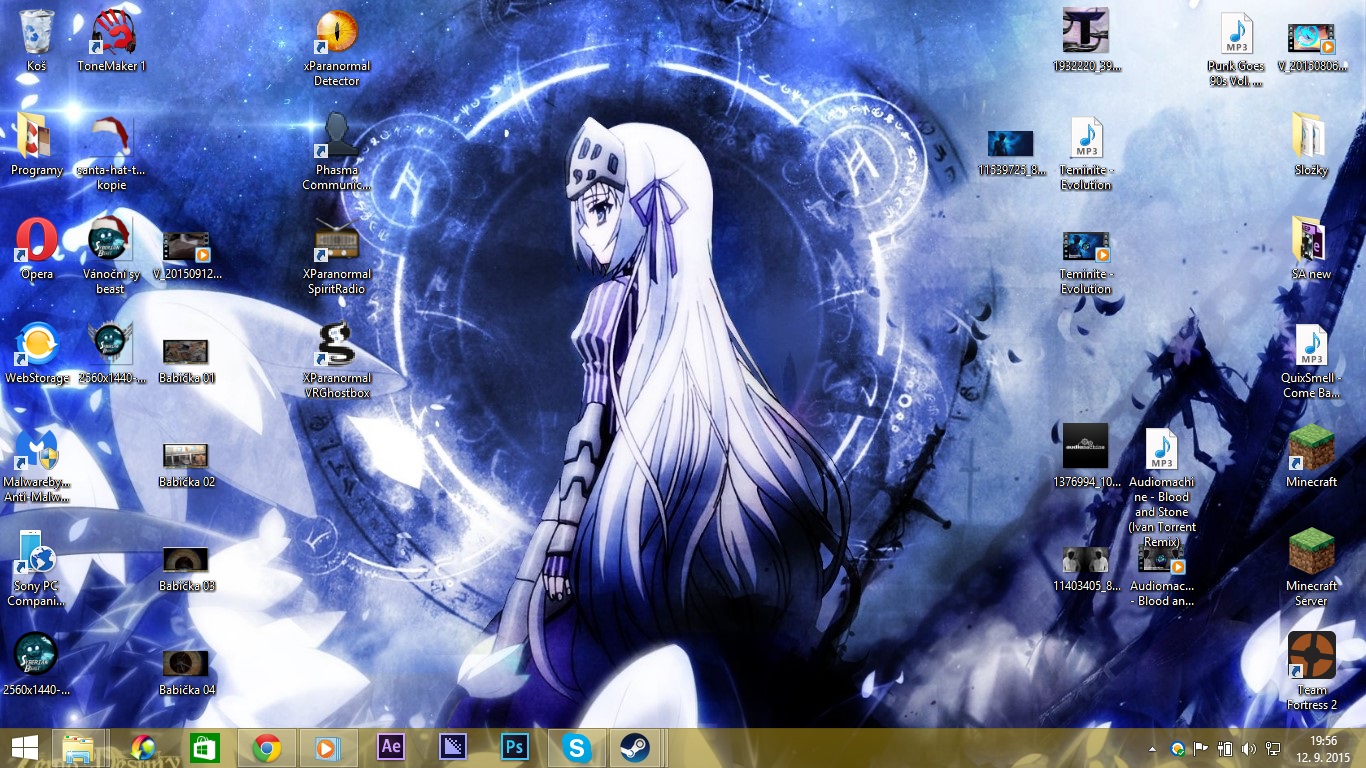Open the volume control in system tray

pyautogui.click(x=1248, y=748)
